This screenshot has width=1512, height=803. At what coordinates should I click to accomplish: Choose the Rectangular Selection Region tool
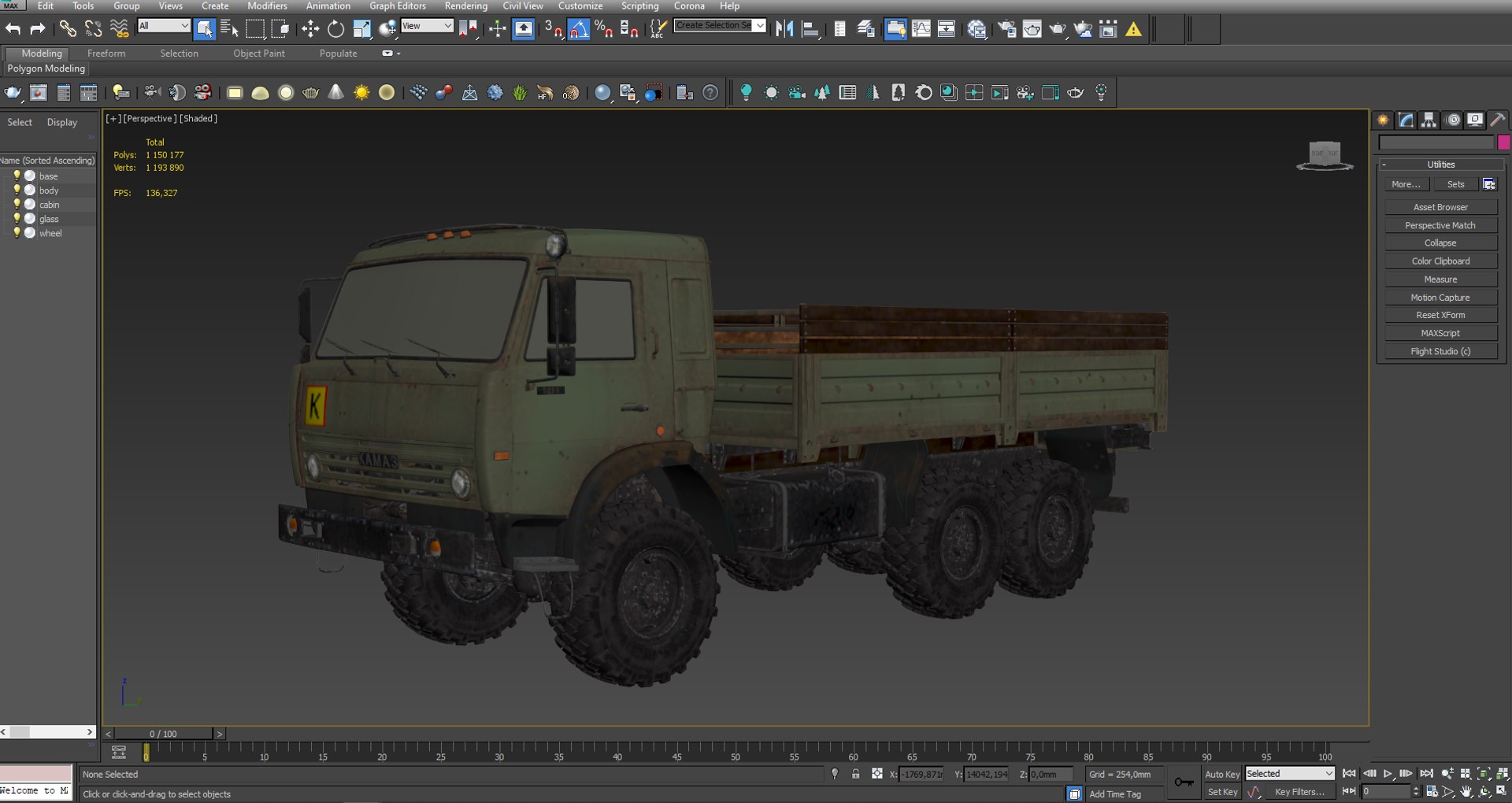tap(255, 29)
